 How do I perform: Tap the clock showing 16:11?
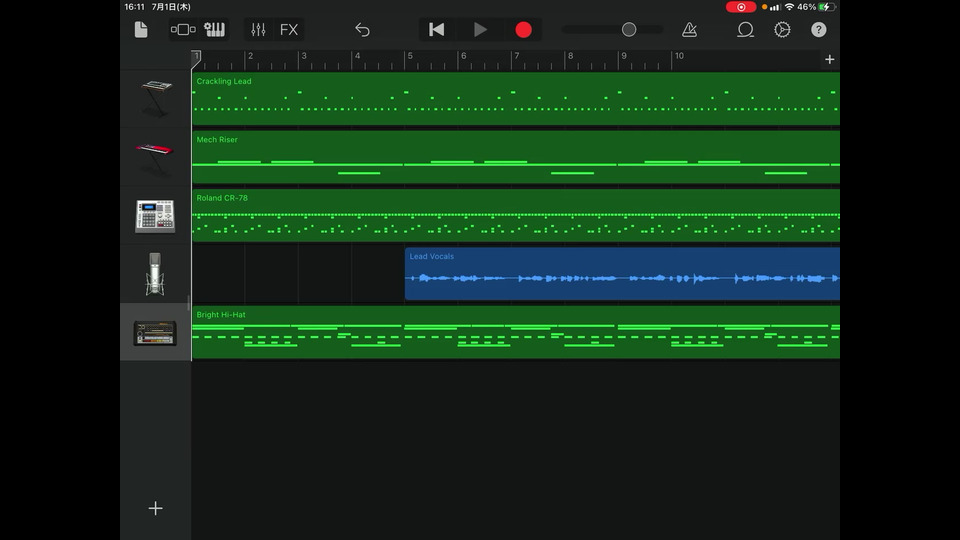[135, 7]
